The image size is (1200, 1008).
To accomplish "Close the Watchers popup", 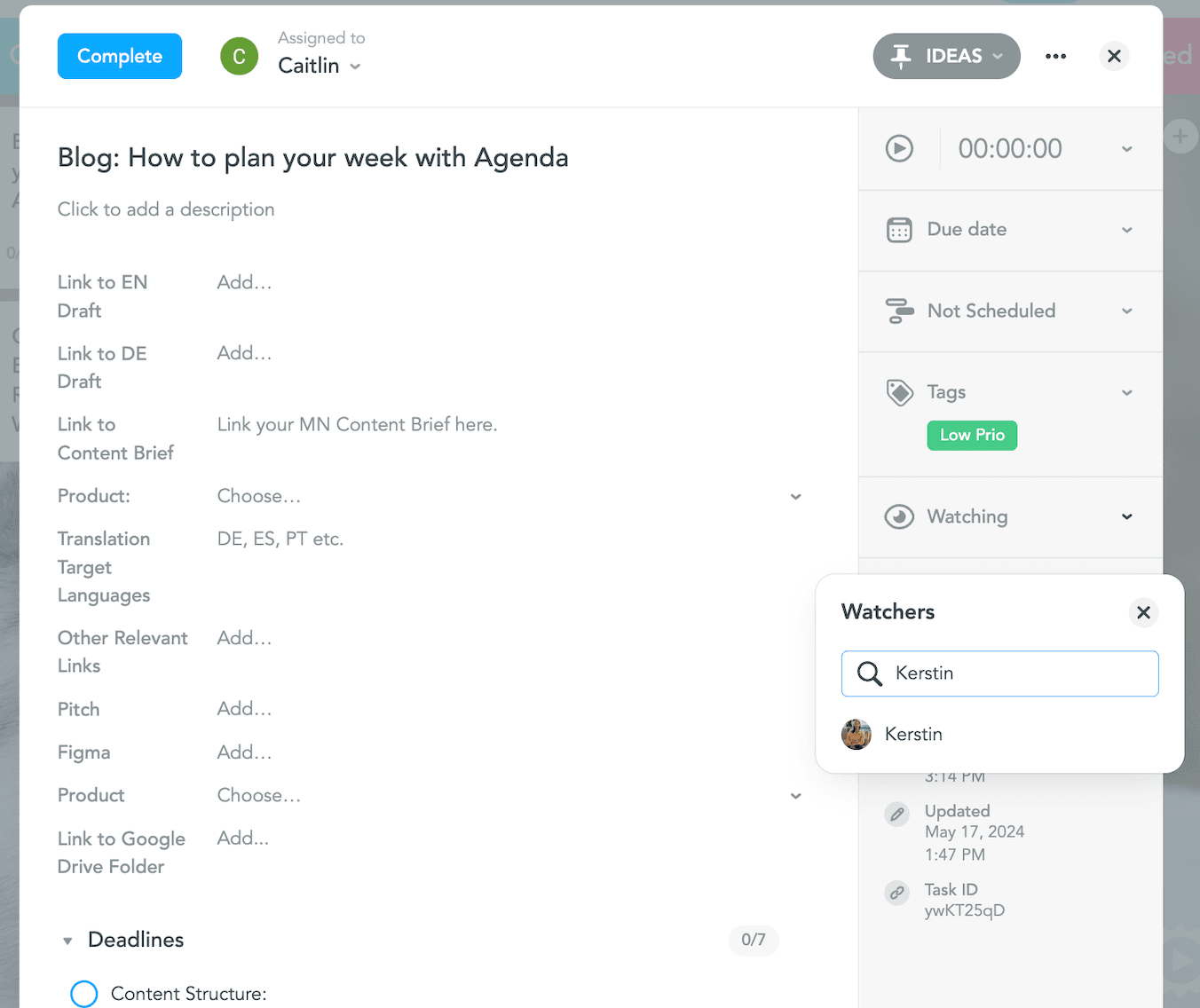I will pyautogui.click(x=1143, y=612).
